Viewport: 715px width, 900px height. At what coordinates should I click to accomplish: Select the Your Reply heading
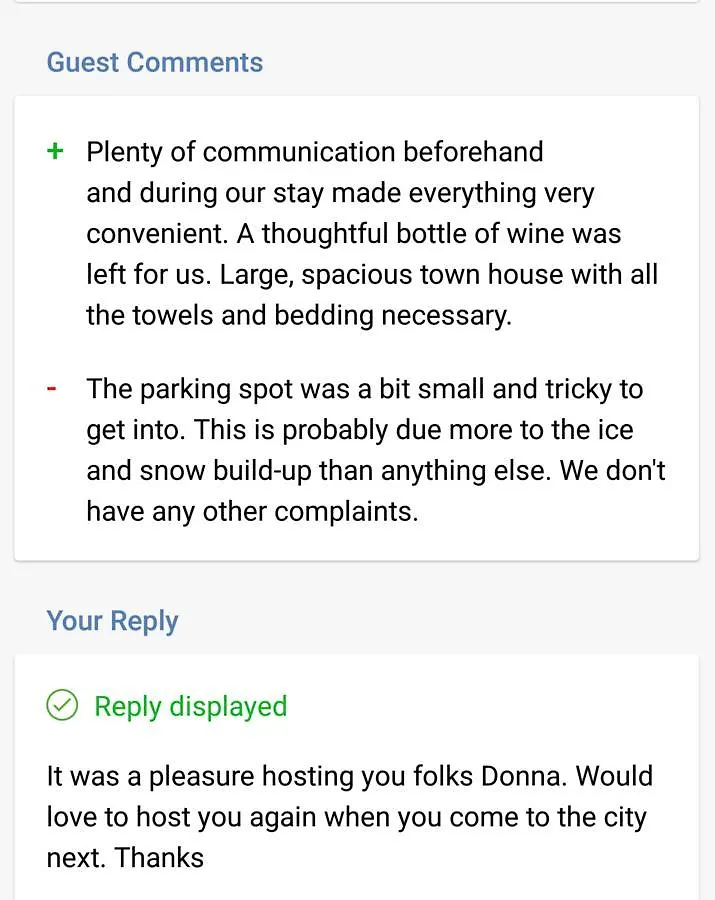(x=112, y=622)
